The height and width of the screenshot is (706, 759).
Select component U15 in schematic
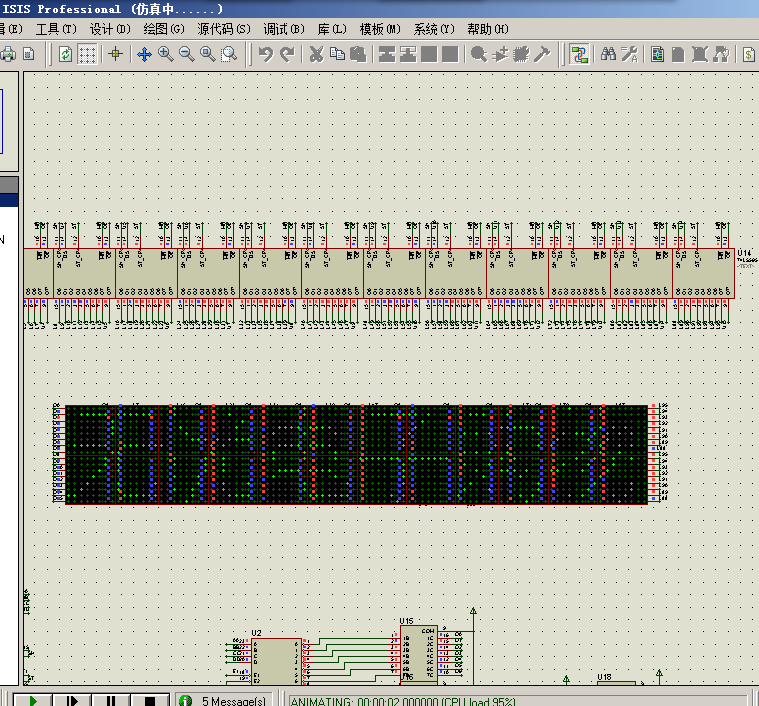pyautogui.click(x=419, y=654)
